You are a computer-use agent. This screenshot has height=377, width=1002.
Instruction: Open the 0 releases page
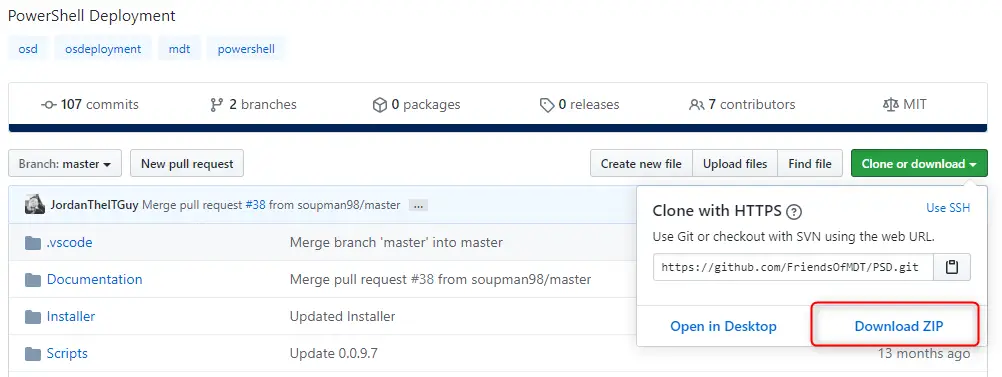(x=580, y=104)
